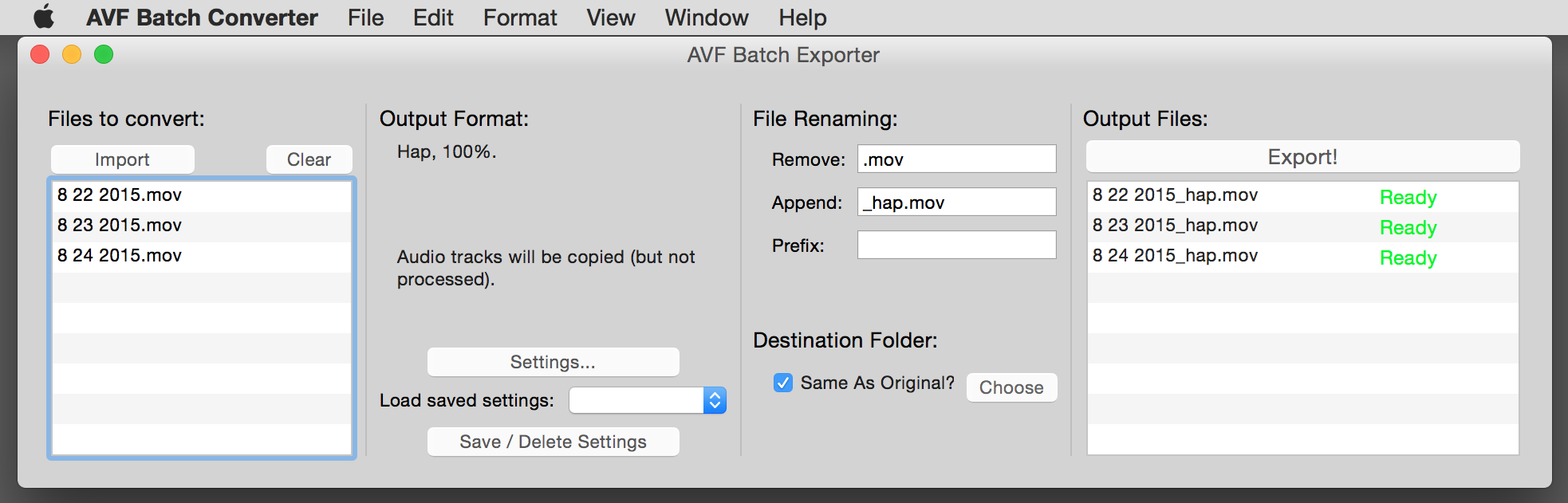Viewport: 1568px width, 503px height.
Task: Click the Import button
Action: click(122, 159)
